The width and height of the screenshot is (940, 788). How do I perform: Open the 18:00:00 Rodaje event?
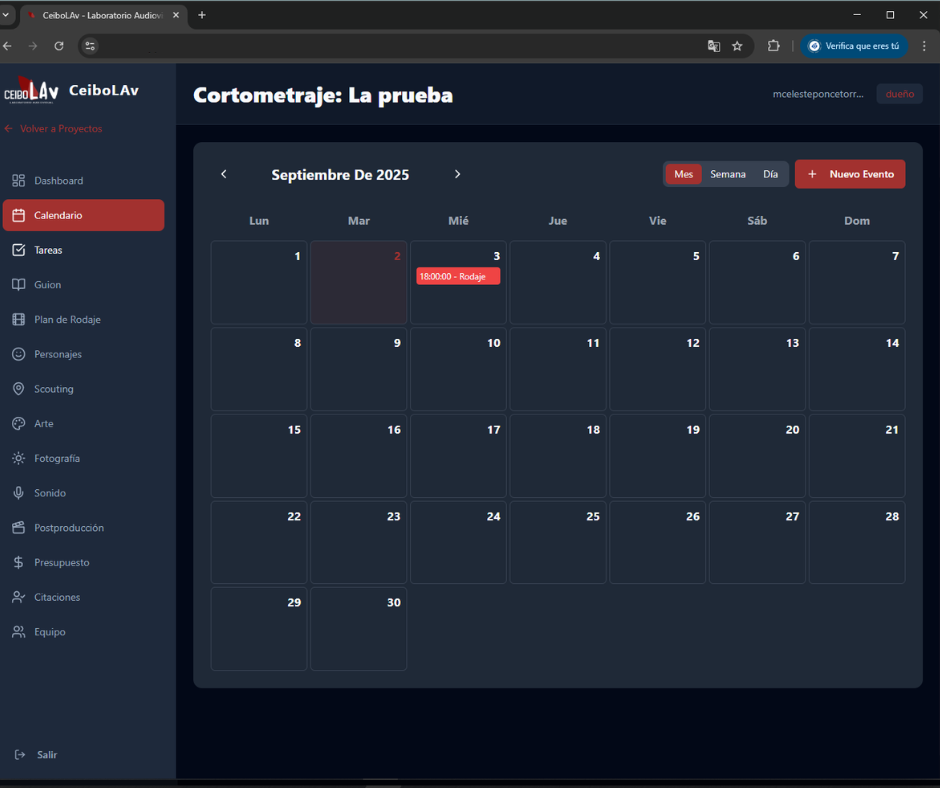pyautogui.click(x=458, y=276)
